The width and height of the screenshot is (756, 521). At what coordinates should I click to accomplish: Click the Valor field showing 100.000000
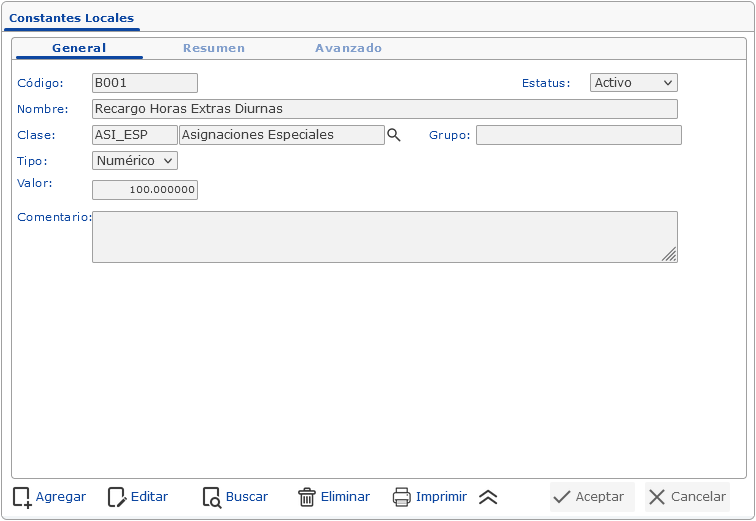pos(145,190)
